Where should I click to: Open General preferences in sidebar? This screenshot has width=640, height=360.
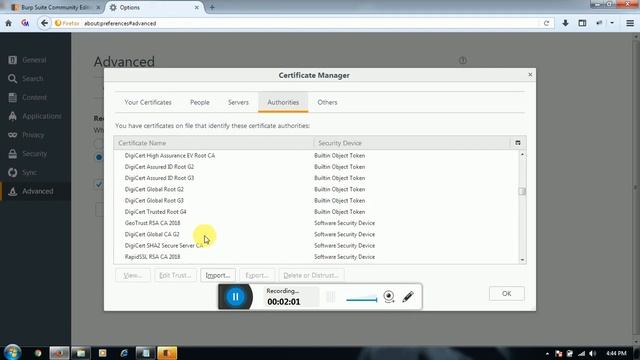click(x=36, y=60)
